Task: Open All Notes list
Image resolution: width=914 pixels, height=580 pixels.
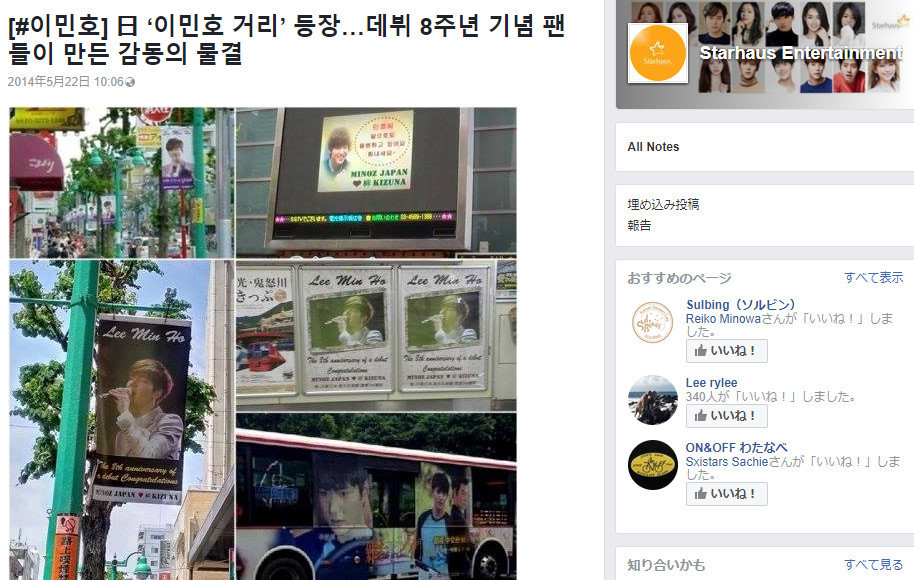Action: (653, 147)
